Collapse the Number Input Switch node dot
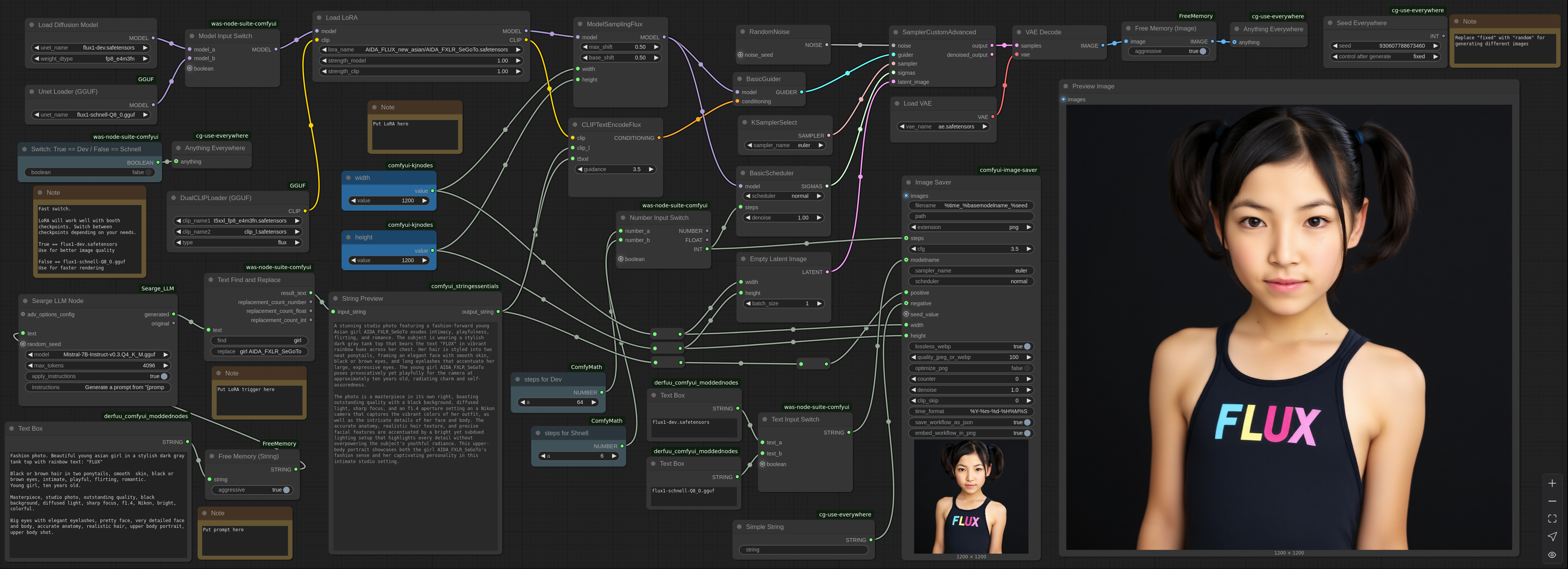Image resolution: width=1568 pixels, height=569 pixels. point(623,218)
